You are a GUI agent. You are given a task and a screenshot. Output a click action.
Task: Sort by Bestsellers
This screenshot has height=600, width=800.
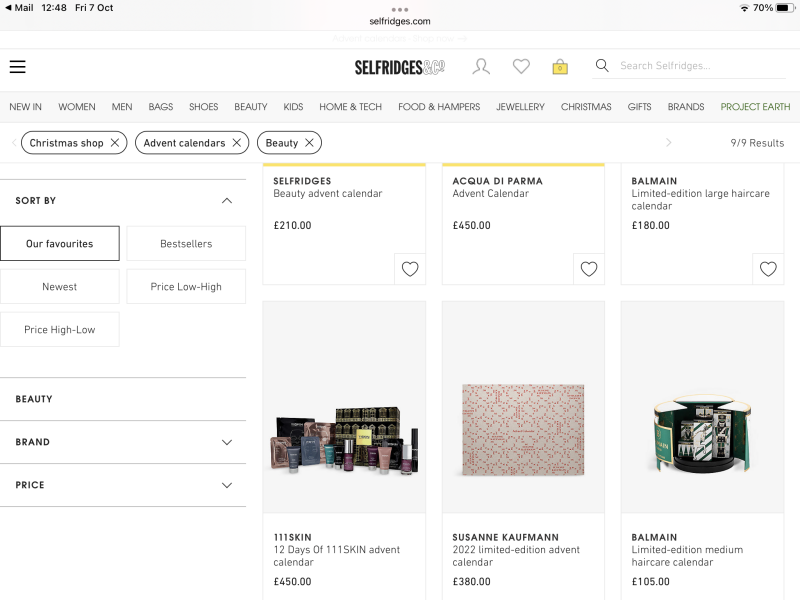[186, 243]
